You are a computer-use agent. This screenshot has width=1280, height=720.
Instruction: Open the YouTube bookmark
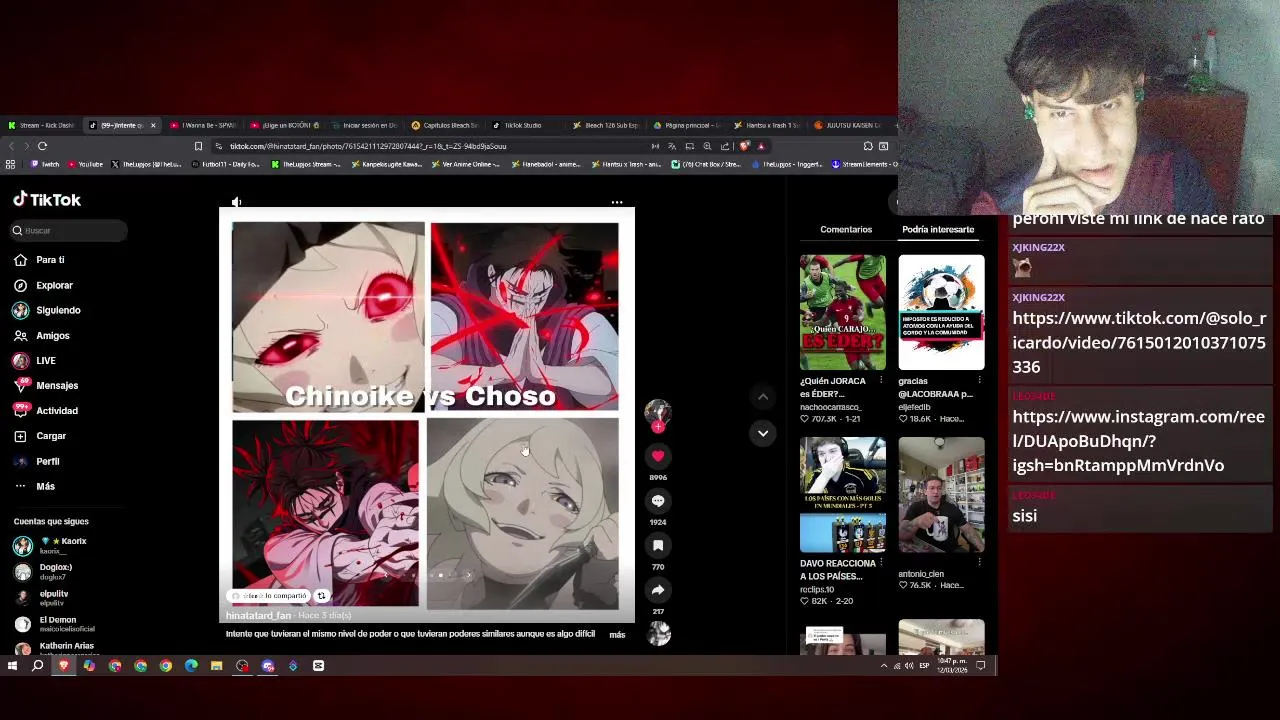click(85, 164)
